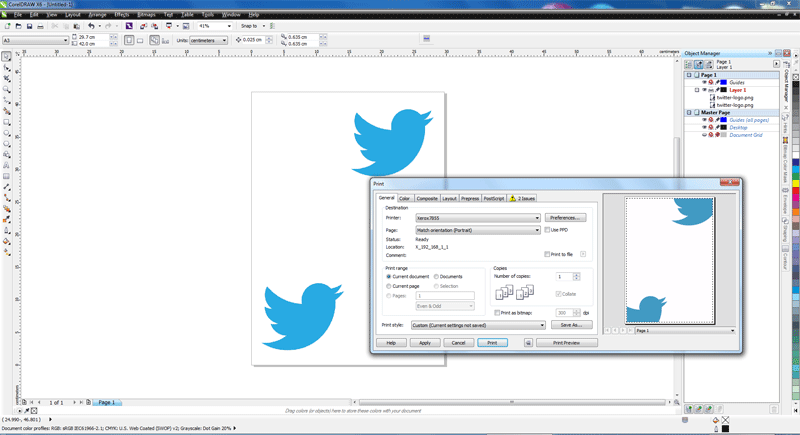
Task: Click the Fill tool bucket icon
Action: pos(6,241)
